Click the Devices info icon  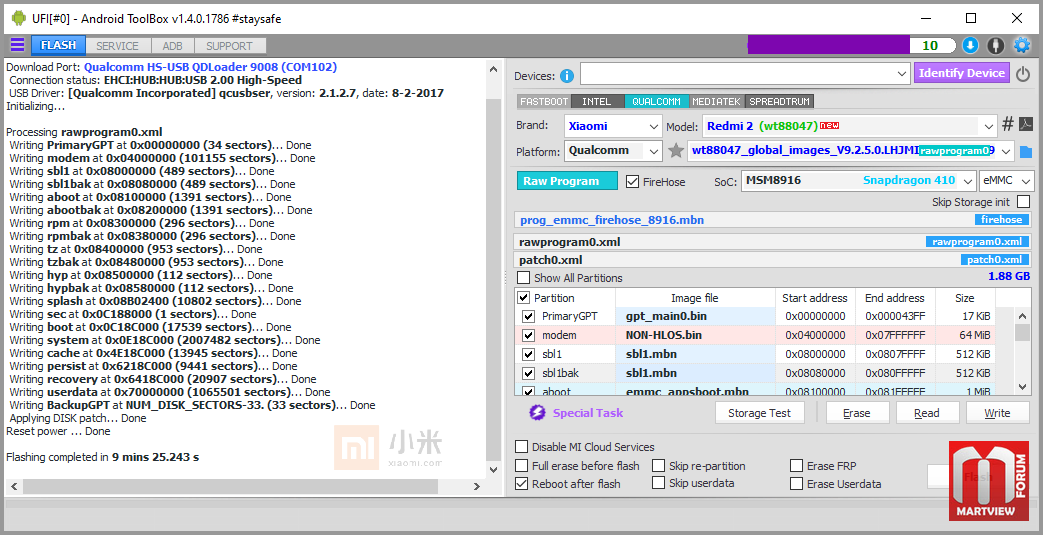point(567,76)
